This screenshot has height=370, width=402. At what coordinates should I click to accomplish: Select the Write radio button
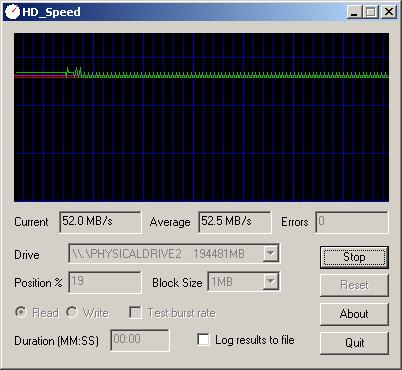pos(72,312)
